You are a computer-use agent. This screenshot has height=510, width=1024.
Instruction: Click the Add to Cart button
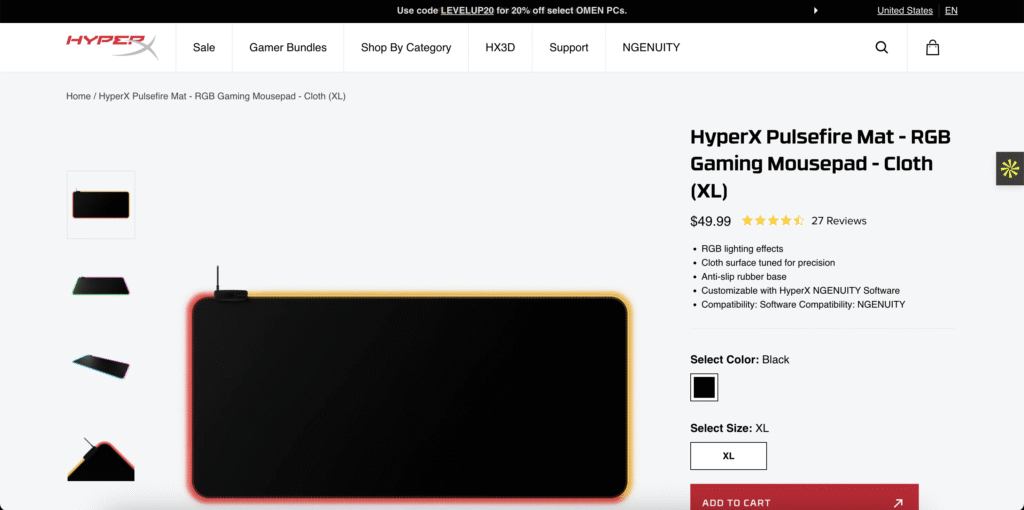(805, 497)
